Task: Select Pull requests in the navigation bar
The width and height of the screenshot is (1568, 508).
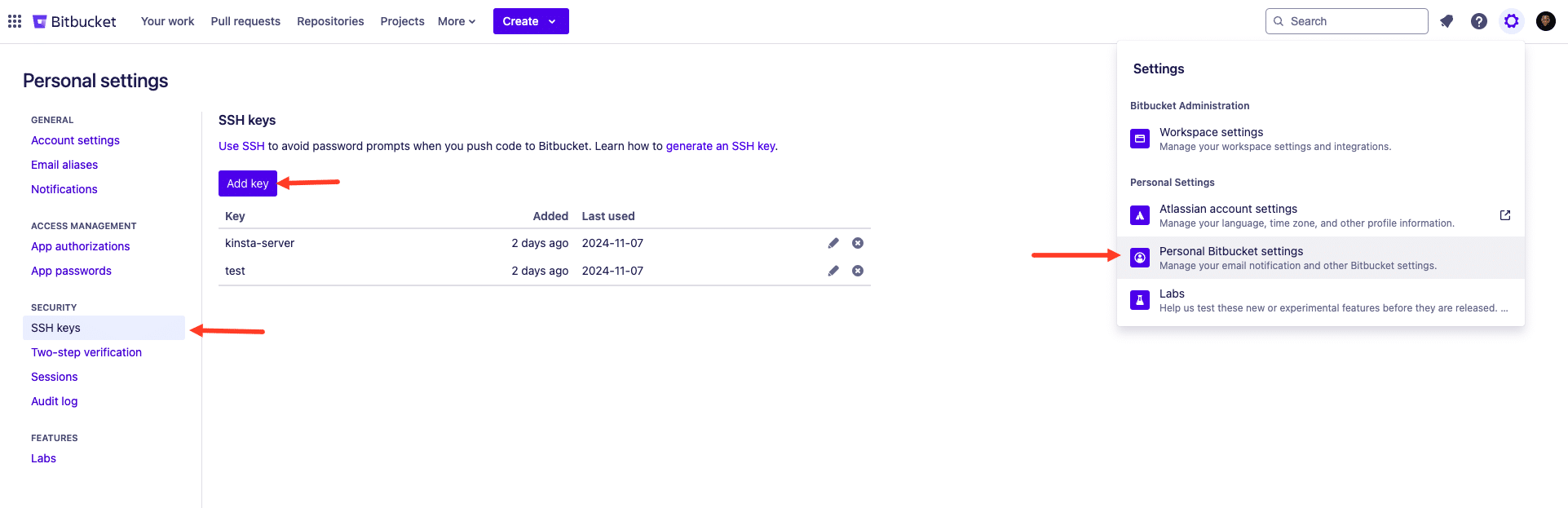Action: point(245,21)
